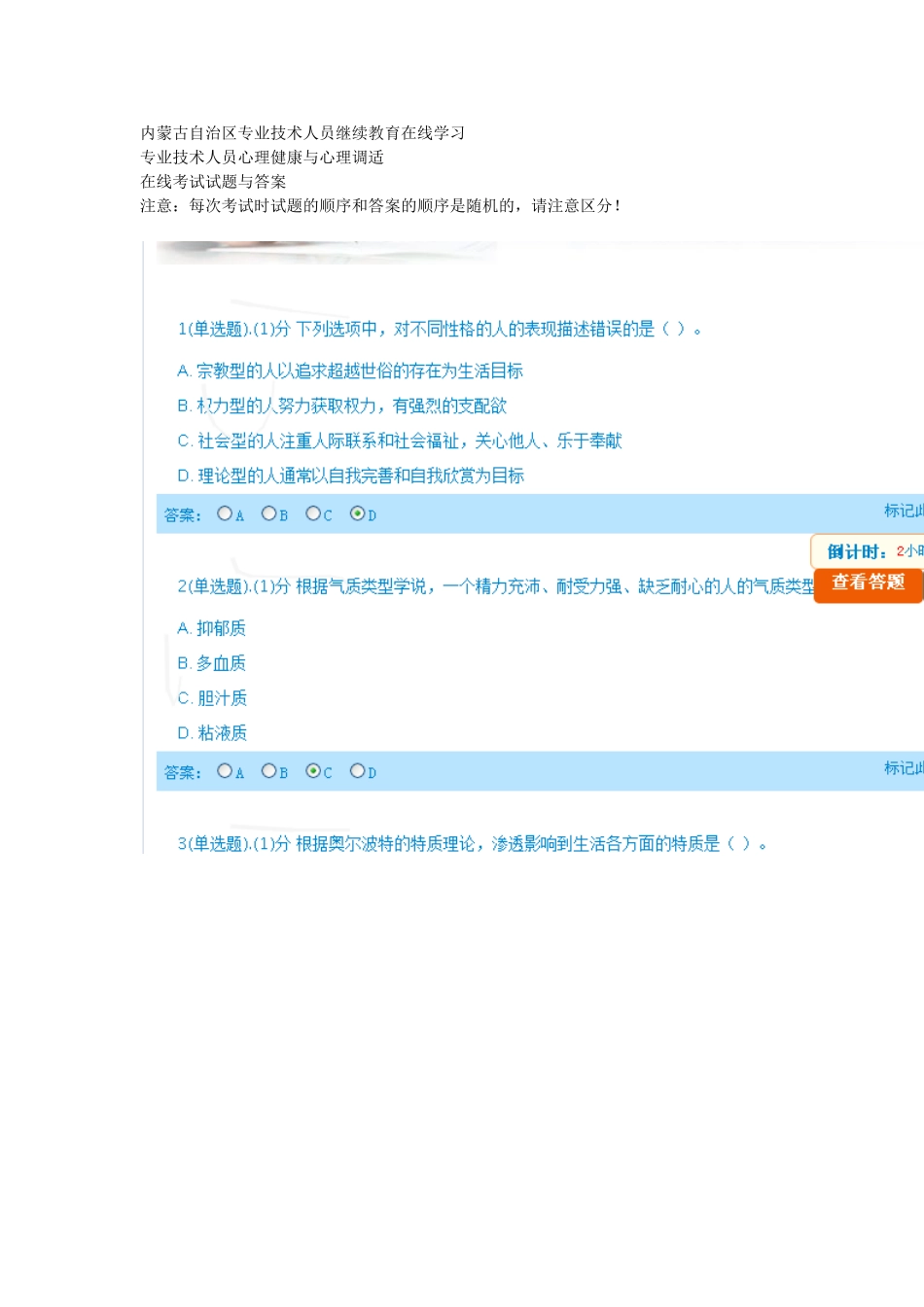Select answer B for question 1

point(269,513)
